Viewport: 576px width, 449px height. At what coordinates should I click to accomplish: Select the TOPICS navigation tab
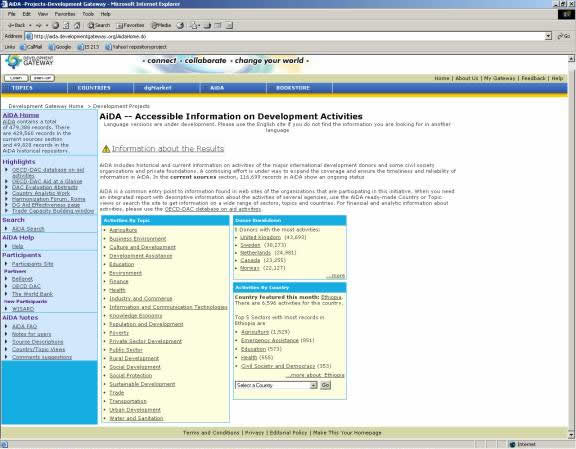click(x=34, y=88)
